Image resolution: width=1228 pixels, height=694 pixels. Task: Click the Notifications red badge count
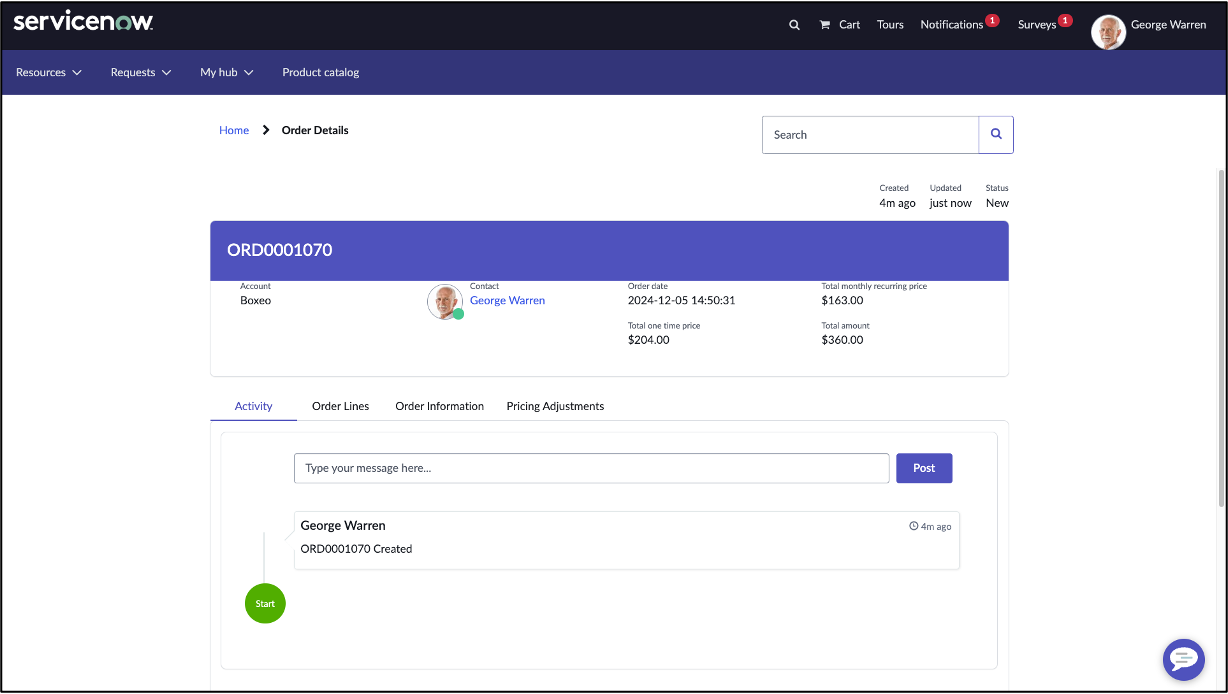coord(992,19)
